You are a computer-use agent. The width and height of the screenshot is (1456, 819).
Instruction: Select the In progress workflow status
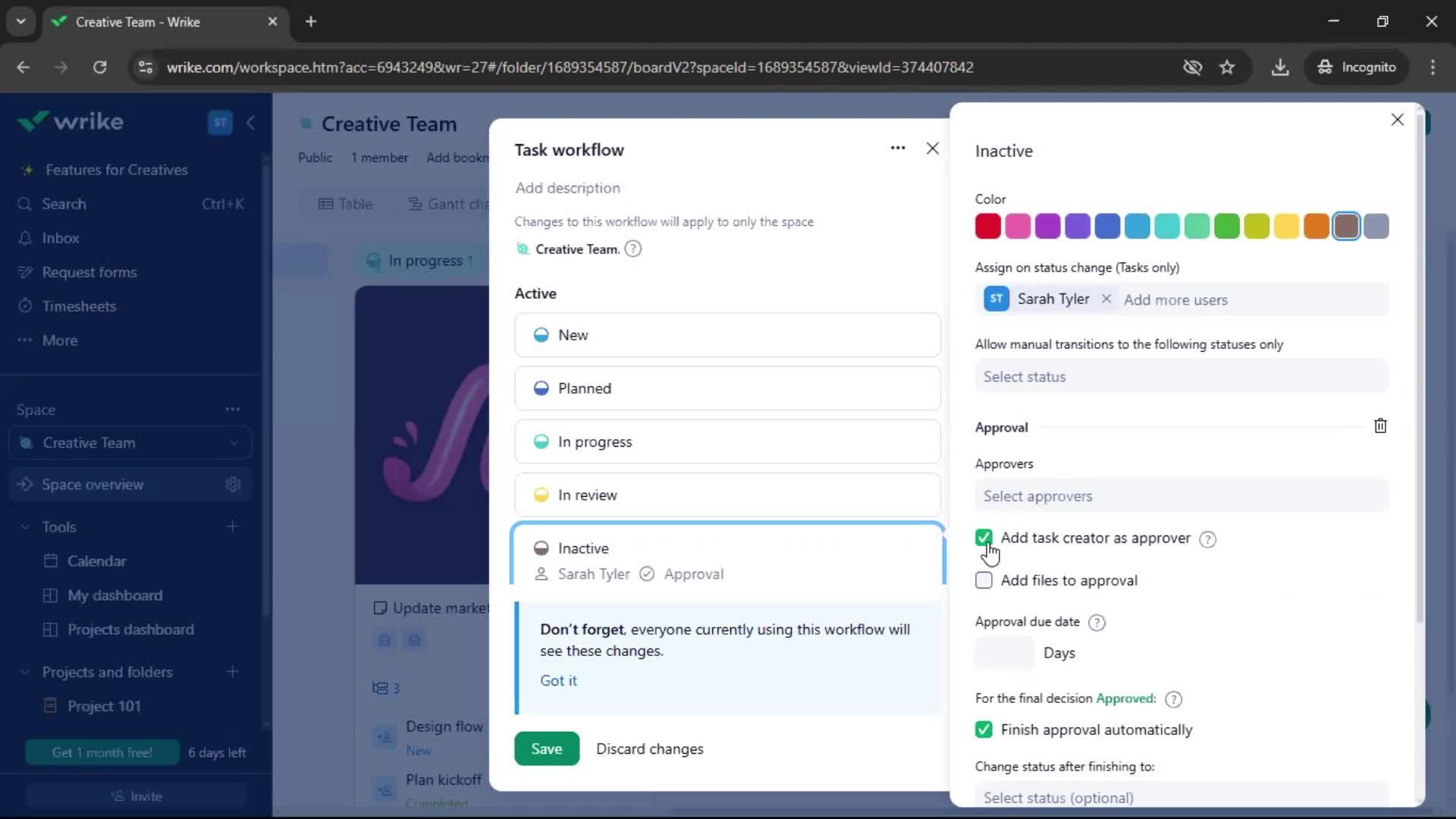pyautogui.click(x=727, y=441)
